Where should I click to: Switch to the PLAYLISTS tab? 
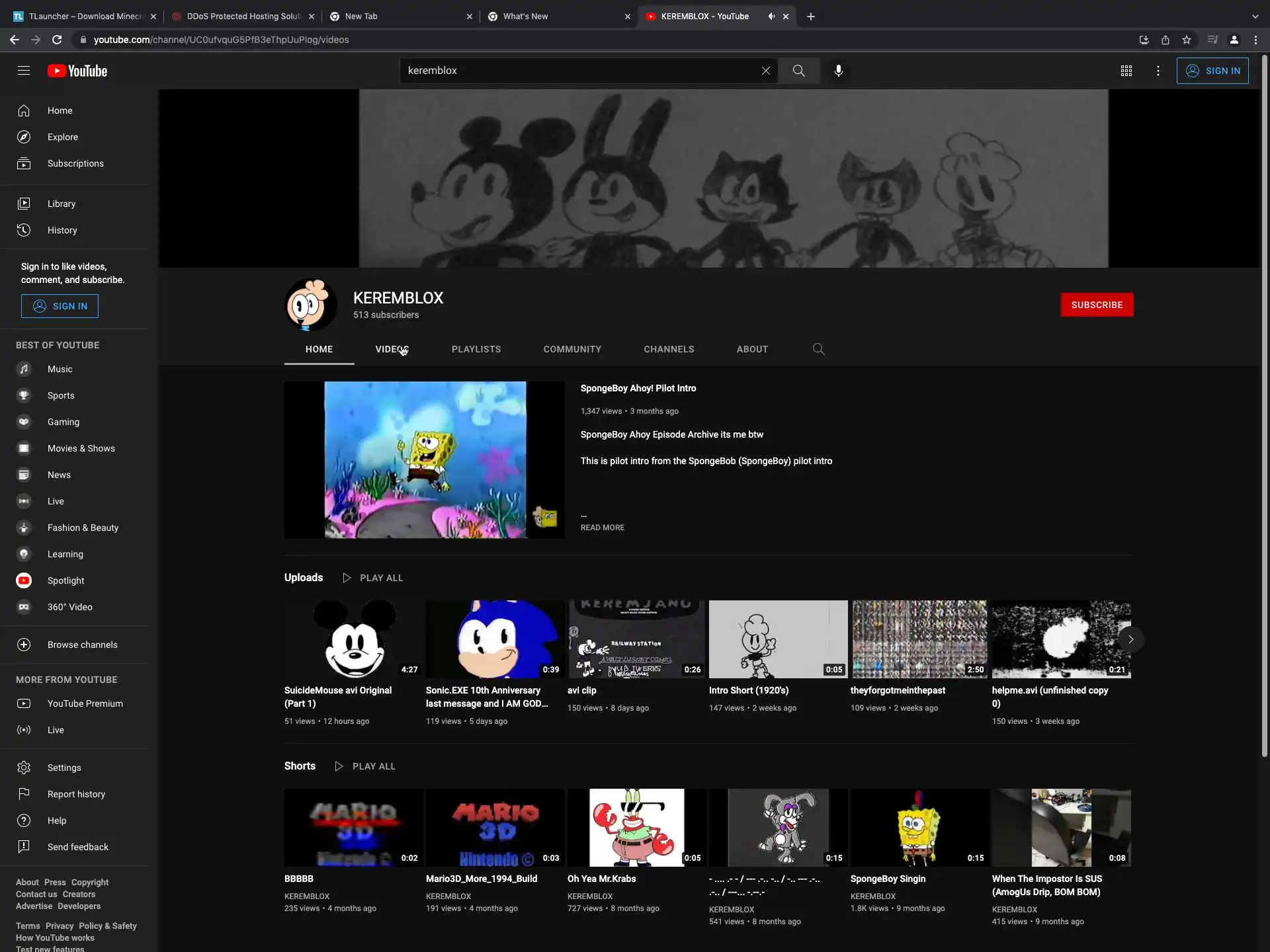point(476,349)
